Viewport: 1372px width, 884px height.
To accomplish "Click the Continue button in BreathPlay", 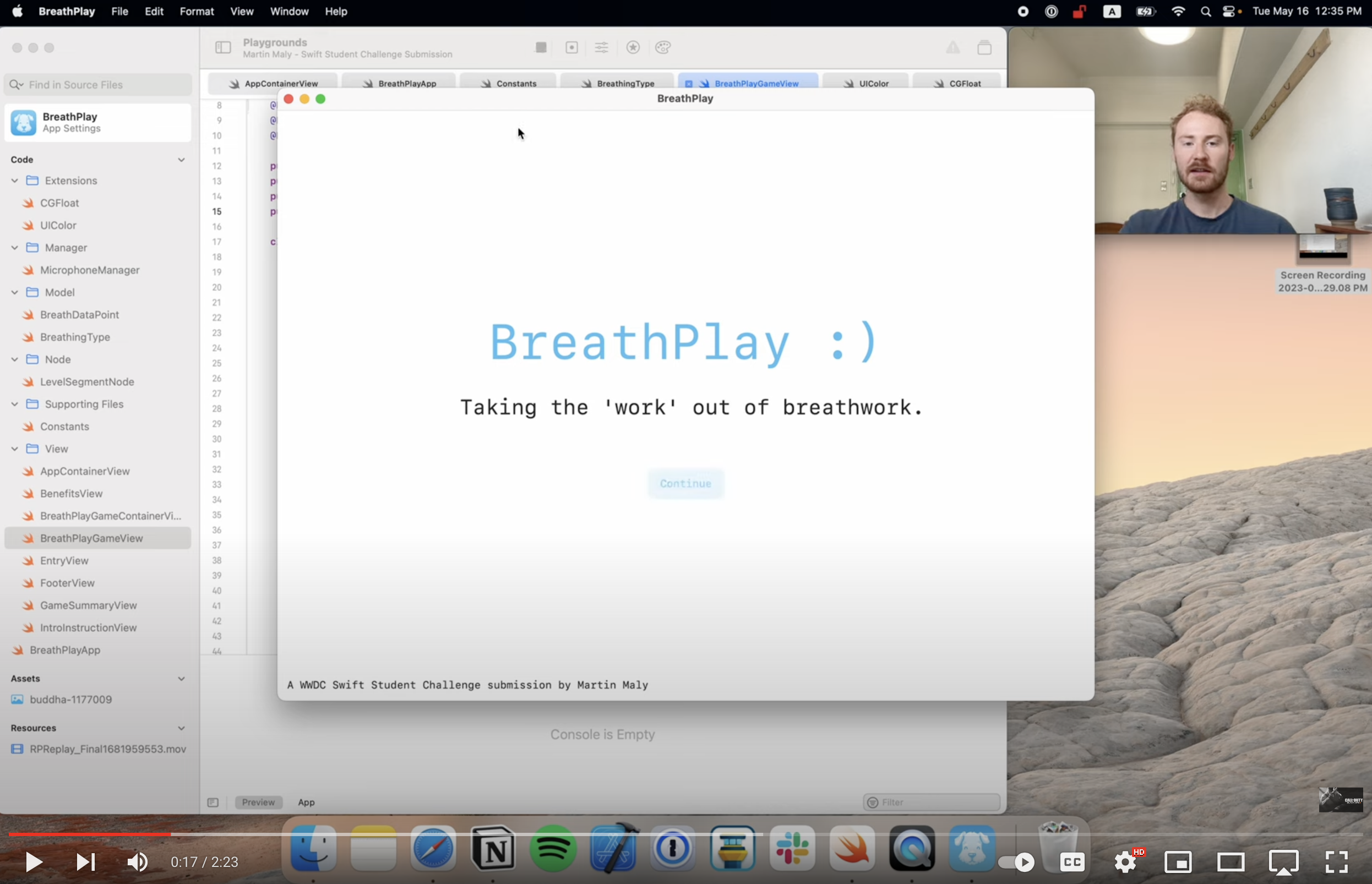I will tap(685, 483).
